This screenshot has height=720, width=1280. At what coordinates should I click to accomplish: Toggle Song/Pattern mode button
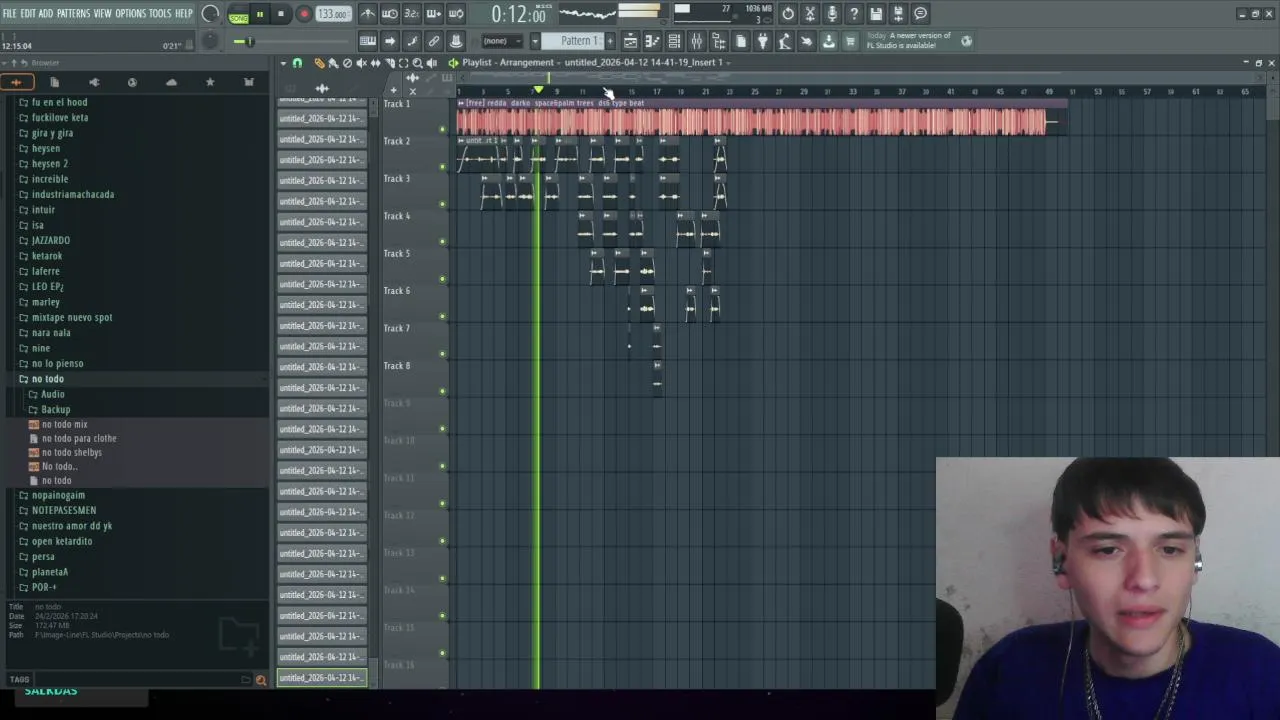(238, 15)
